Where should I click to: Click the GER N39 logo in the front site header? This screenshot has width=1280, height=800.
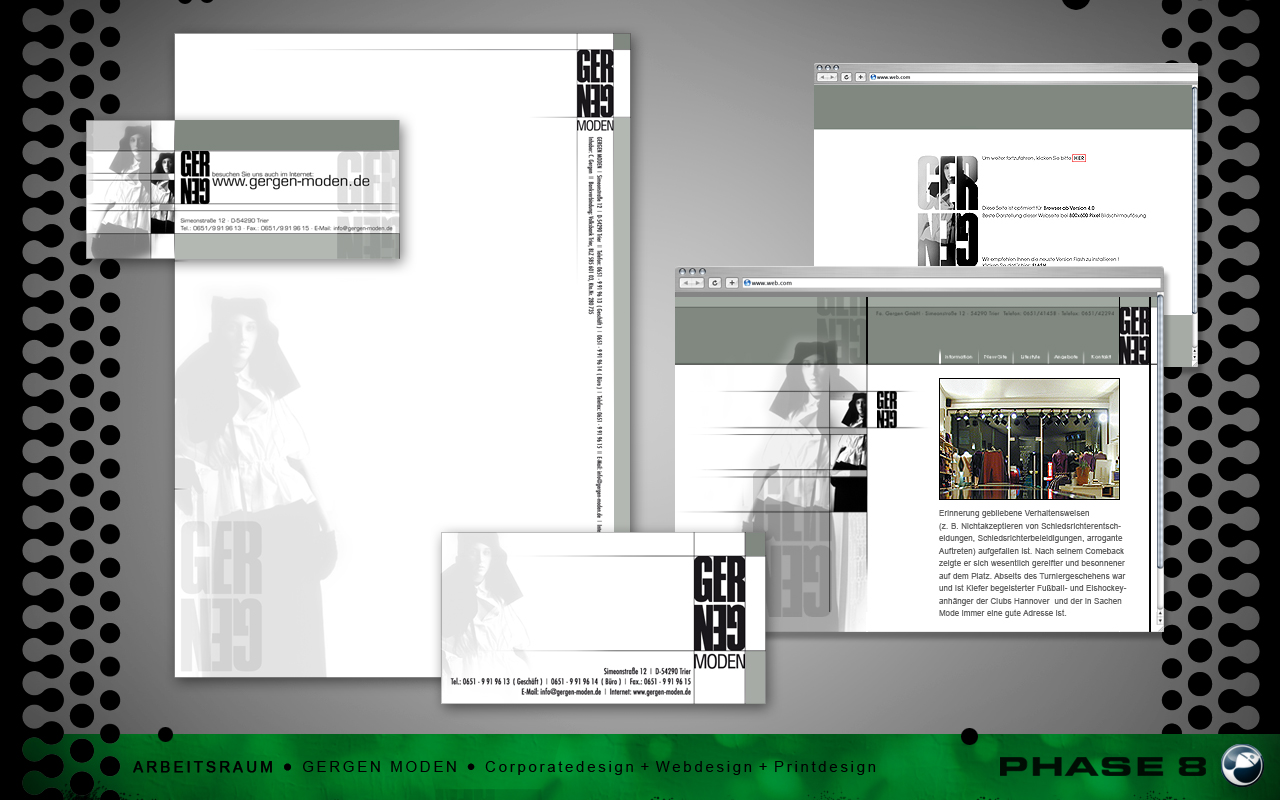pyautogui.click(x=1134, y=336)
